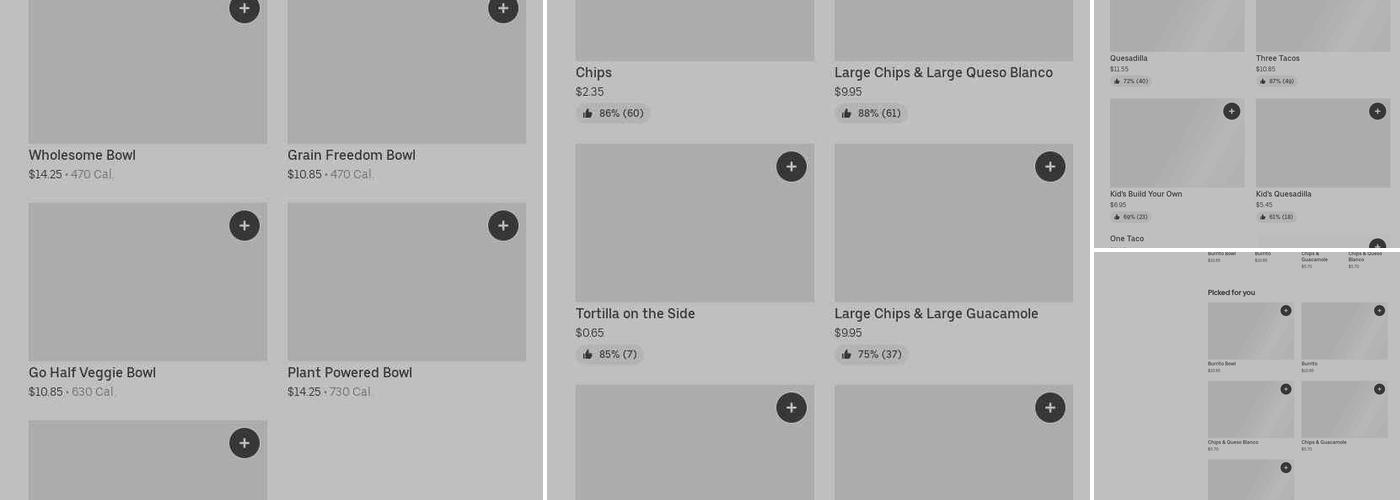The height and width of the screenshot is (500, 1400).
Task: Click Tortilla on the Side 85% rating
Action: (609, 355)
